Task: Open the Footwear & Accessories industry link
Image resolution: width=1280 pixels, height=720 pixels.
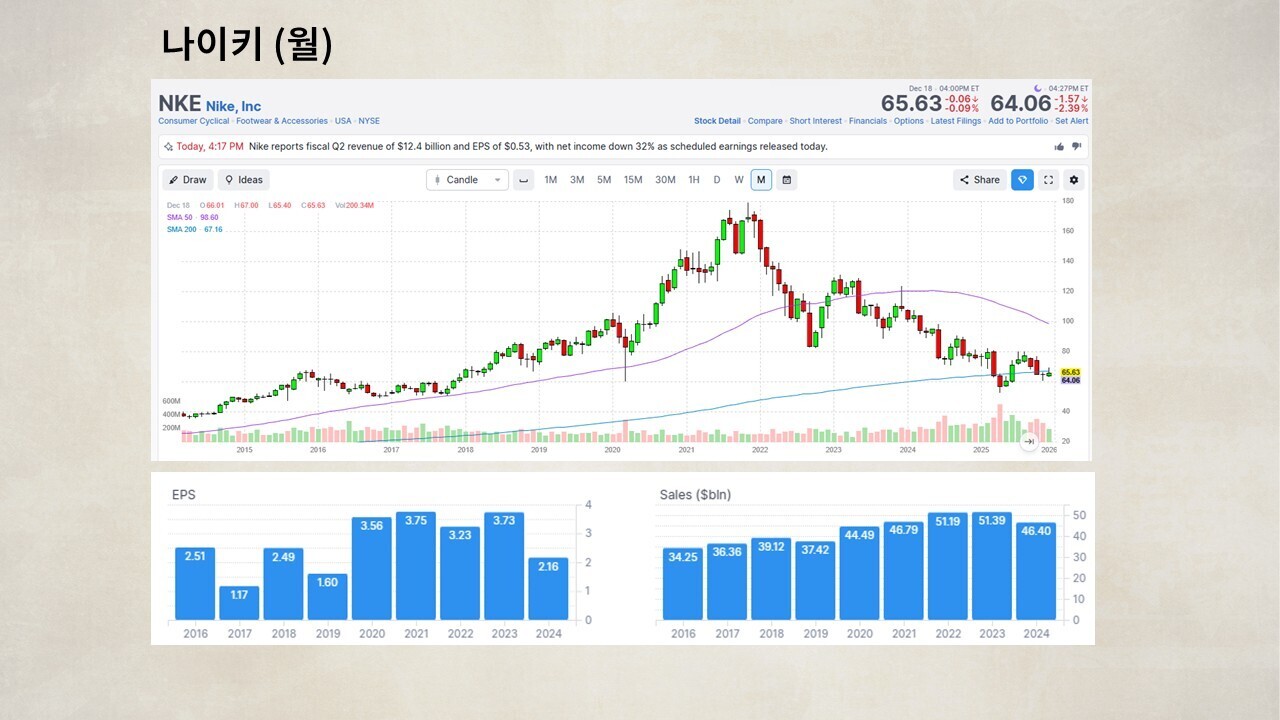Action: coord(282,121)
